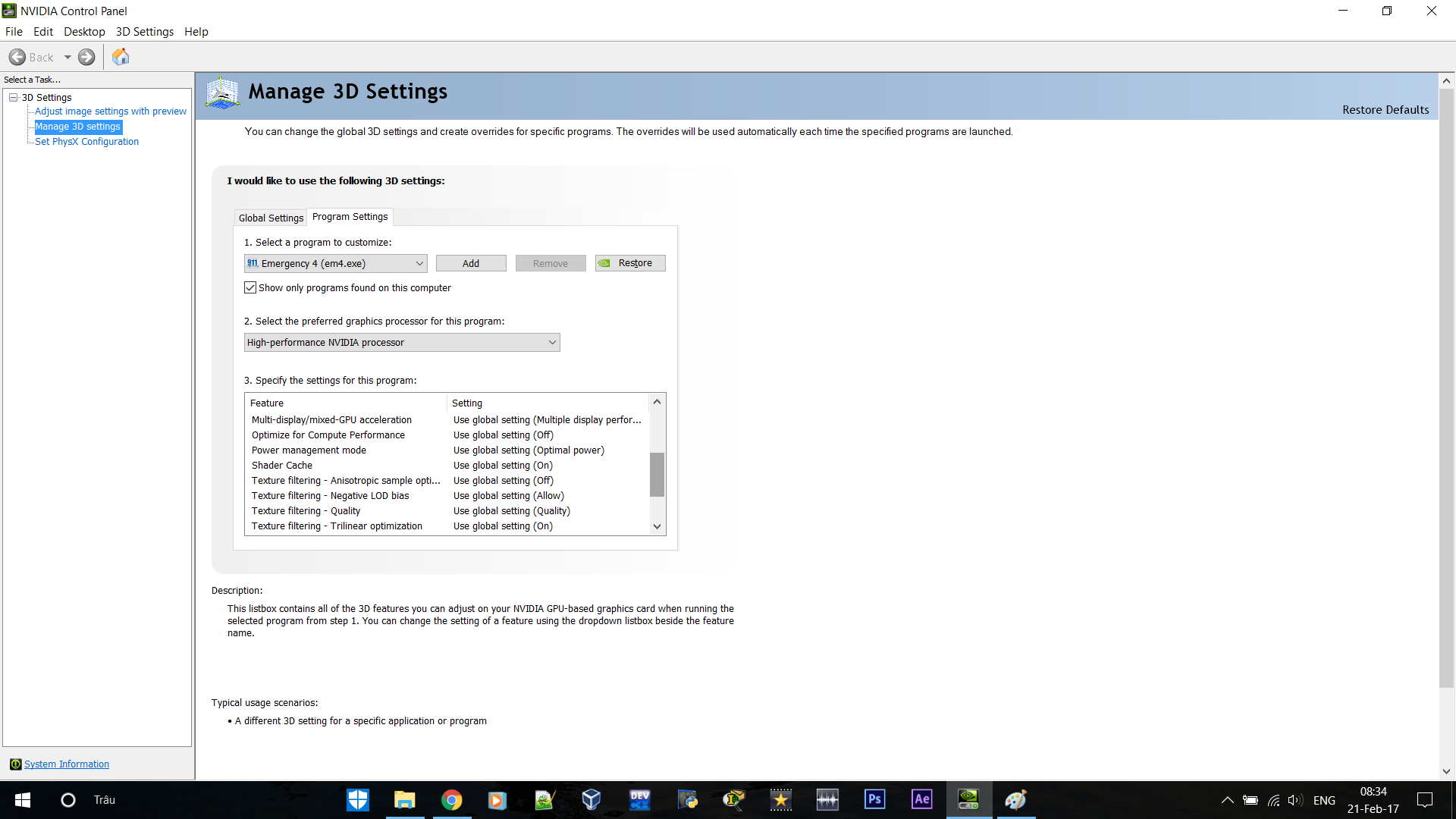Collapse the 3D Settings tree node

[x=14, y=97]
